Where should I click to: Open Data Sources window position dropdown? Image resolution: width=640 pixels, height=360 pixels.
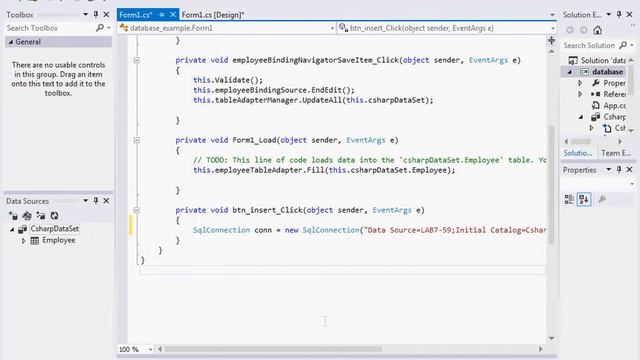tap(86, 201)
